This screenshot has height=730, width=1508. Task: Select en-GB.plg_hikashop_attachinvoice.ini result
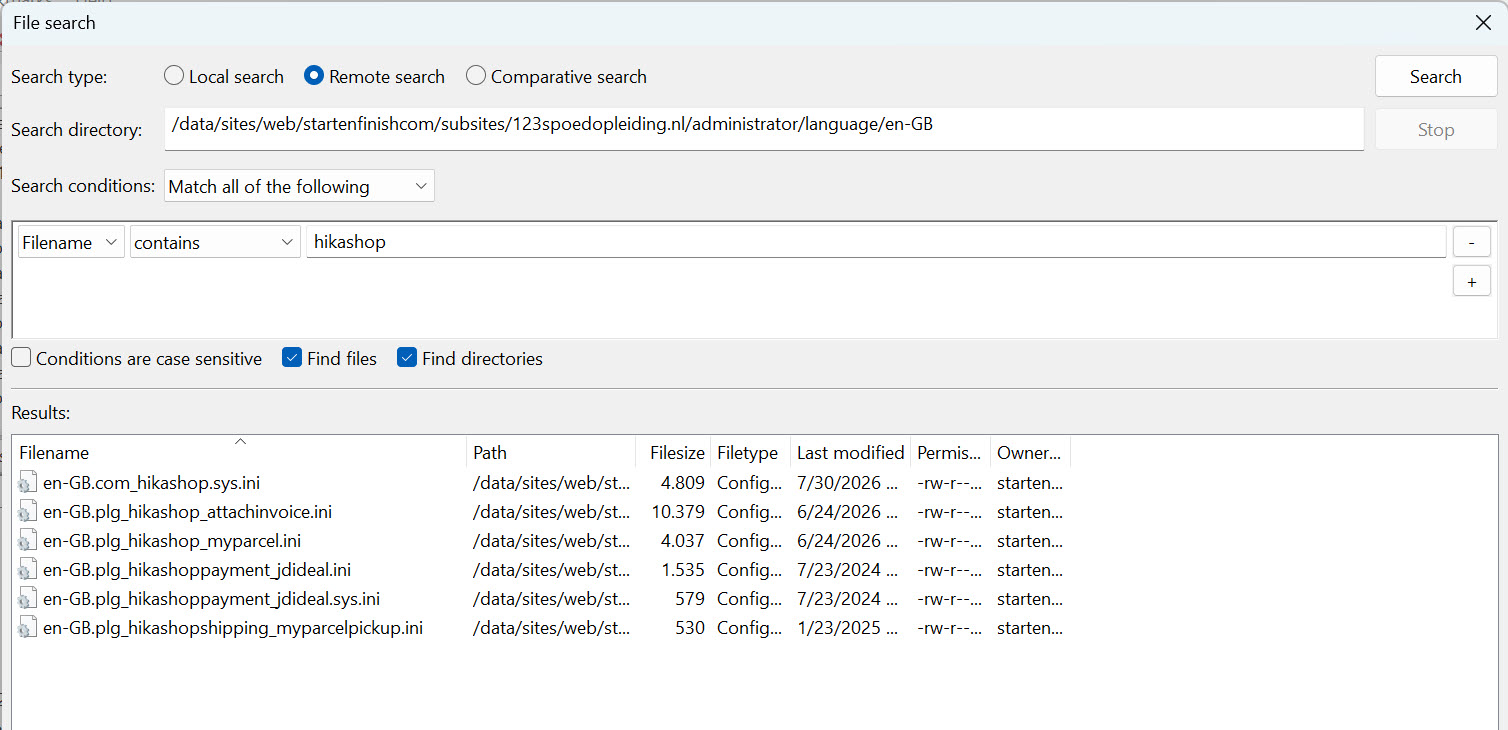point(187,512)
